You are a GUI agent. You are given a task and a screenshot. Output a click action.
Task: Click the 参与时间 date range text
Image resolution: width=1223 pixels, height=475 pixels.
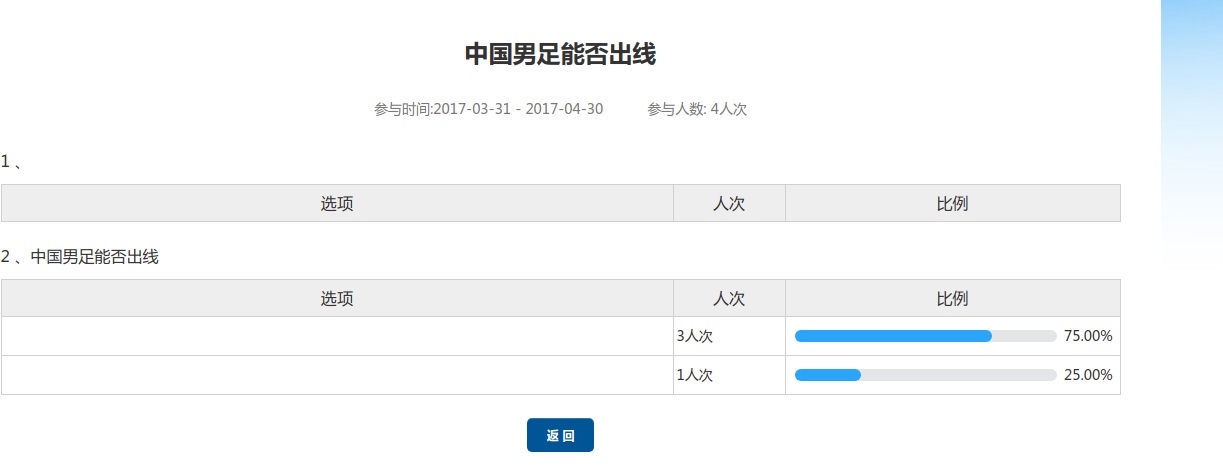pos(488,109)
